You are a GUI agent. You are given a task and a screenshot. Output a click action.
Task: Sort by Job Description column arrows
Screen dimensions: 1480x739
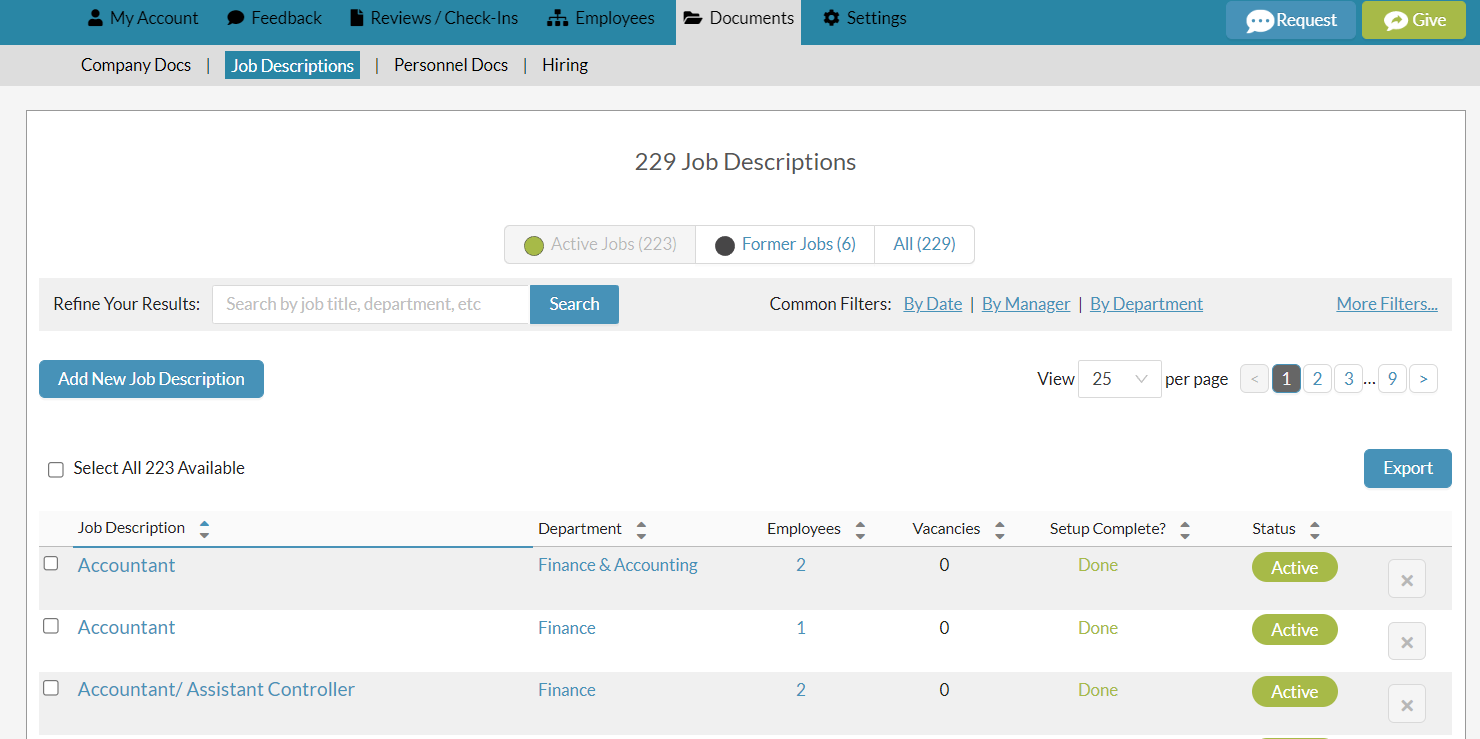coord(204,529)
